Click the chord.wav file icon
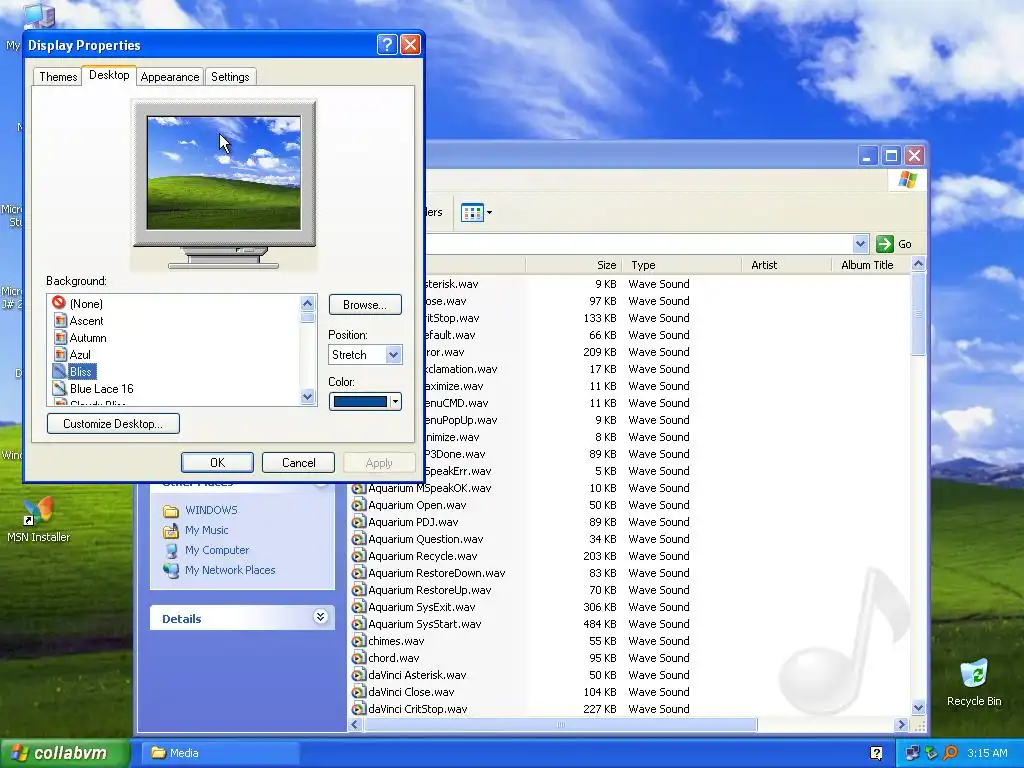This screenshot has height=768, width=1024. click(359, 658)
